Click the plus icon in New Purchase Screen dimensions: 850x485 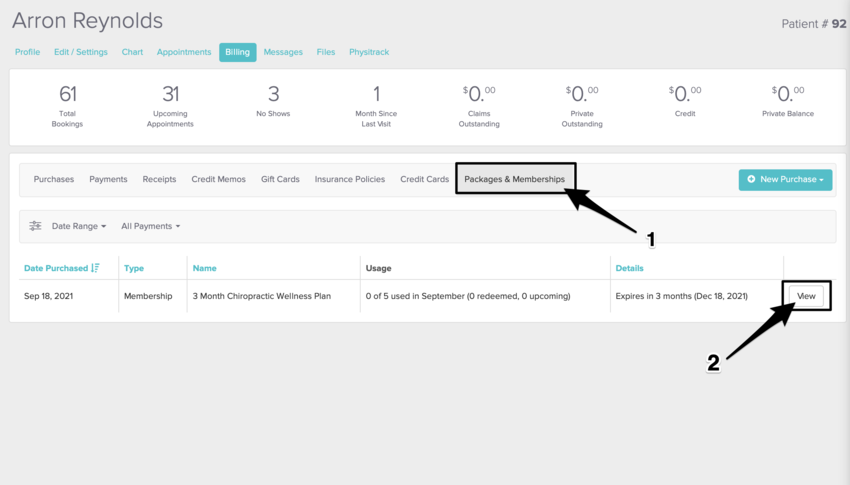click(752, 179)
